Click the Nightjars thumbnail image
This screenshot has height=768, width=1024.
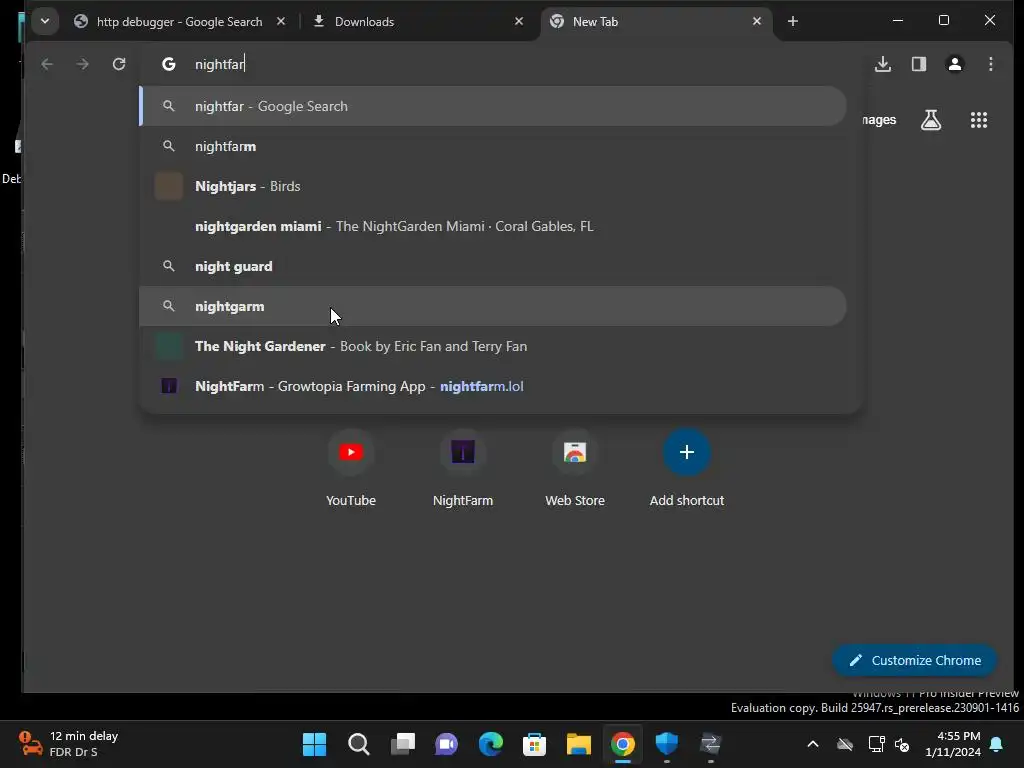point(168,186)
